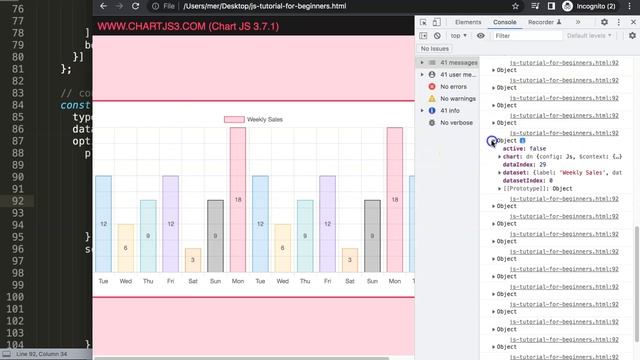Switch to the Recorder tab
Viewport: 640px width, 360px height.
pos(544,22)
